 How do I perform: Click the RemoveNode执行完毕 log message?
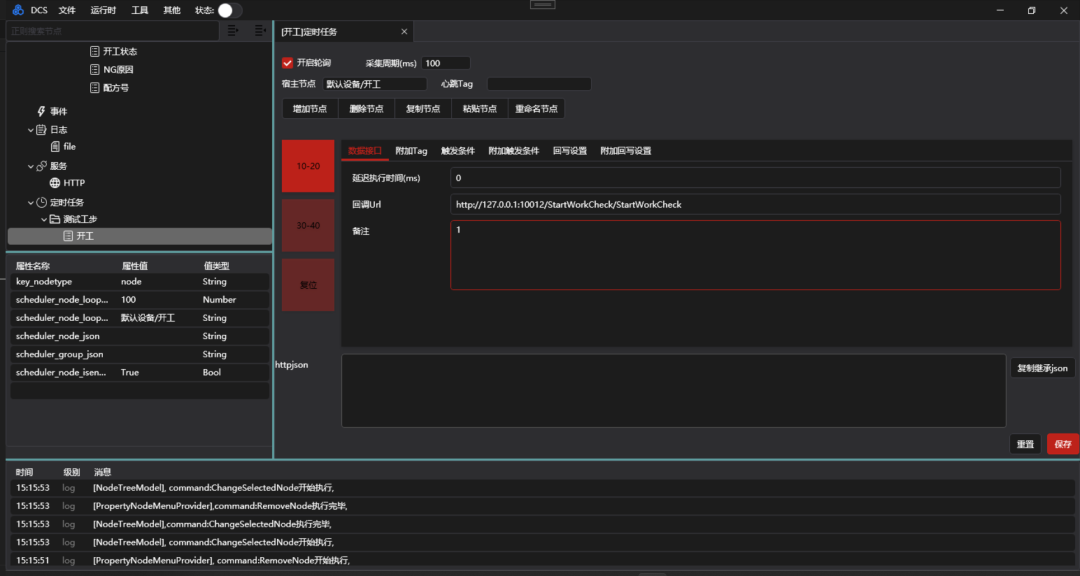[220, 506]
